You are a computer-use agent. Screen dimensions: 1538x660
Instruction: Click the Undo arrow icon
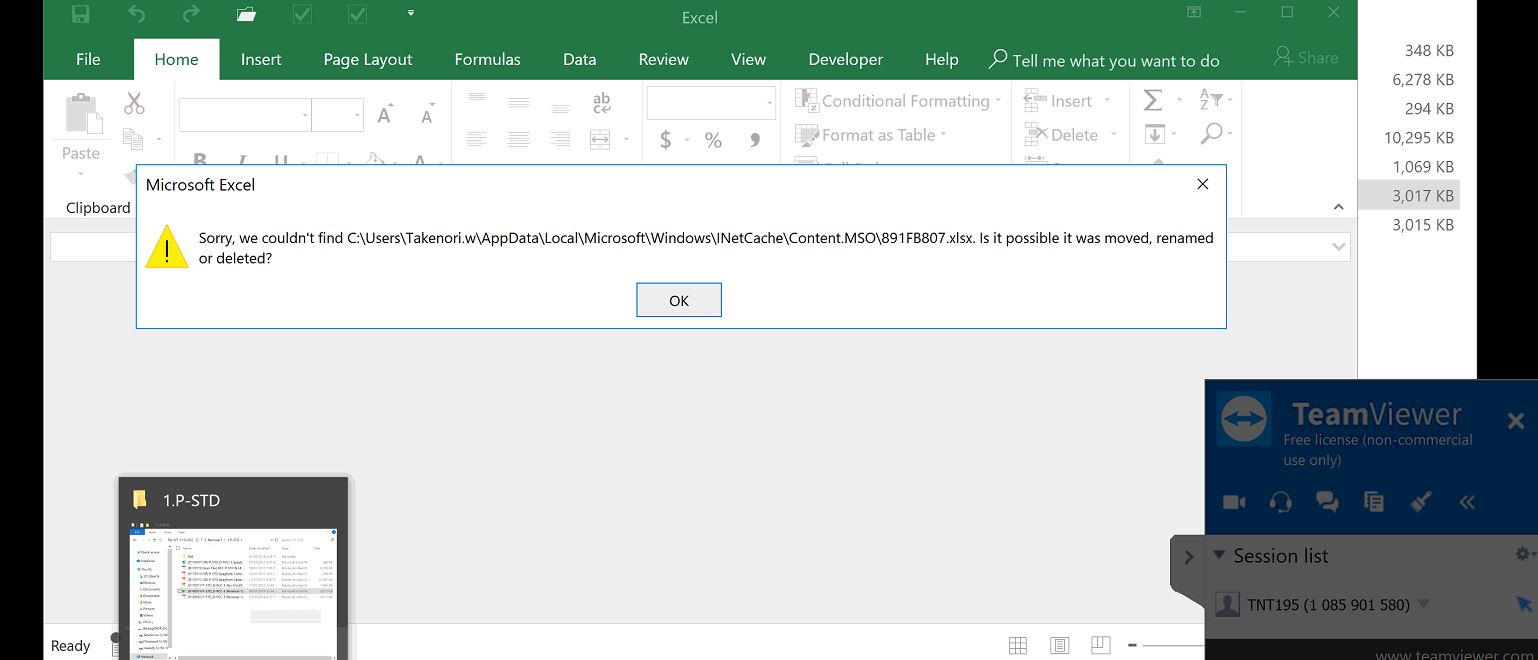tap(137, 14)
